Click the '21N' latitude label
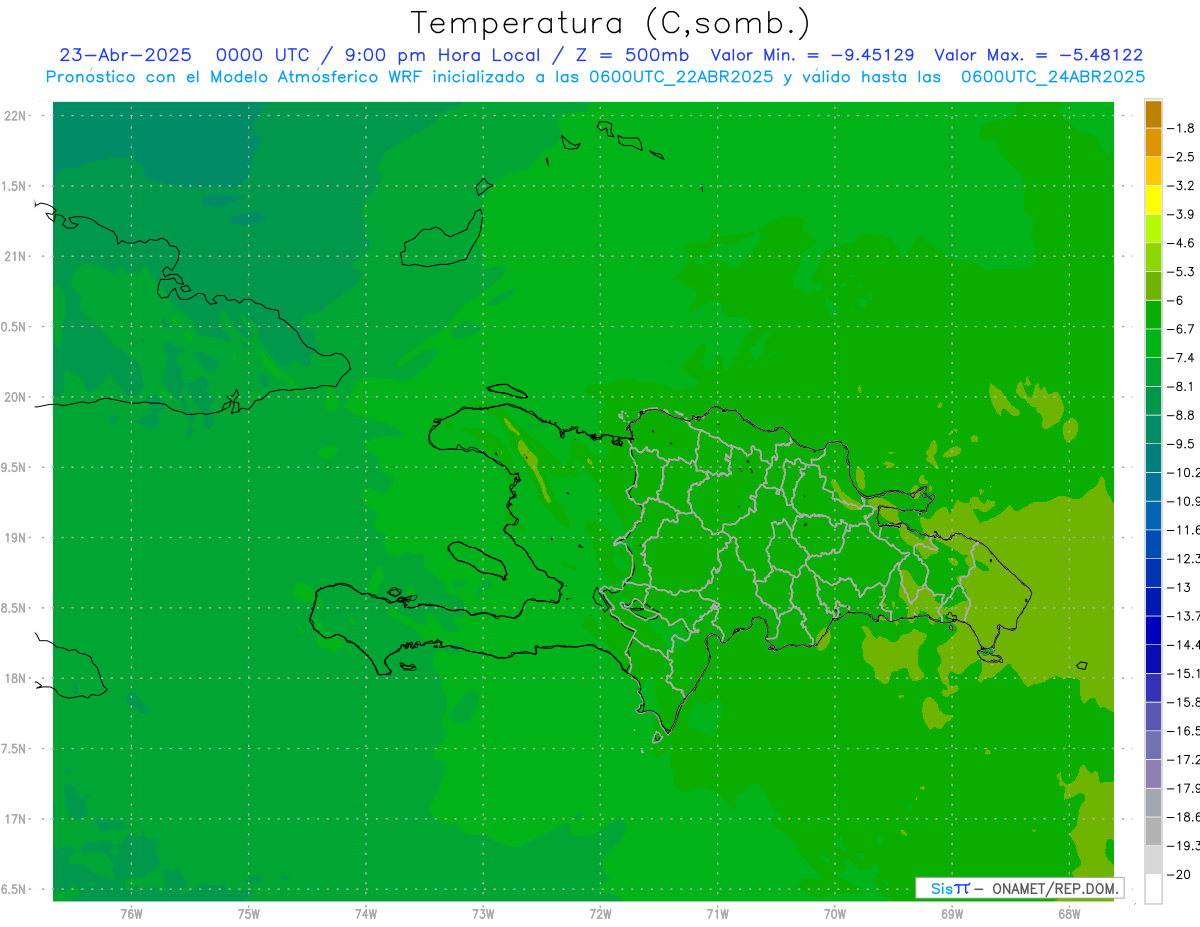Image resolution: width=1200 pixels, height=927 pixels. [17, 256]
